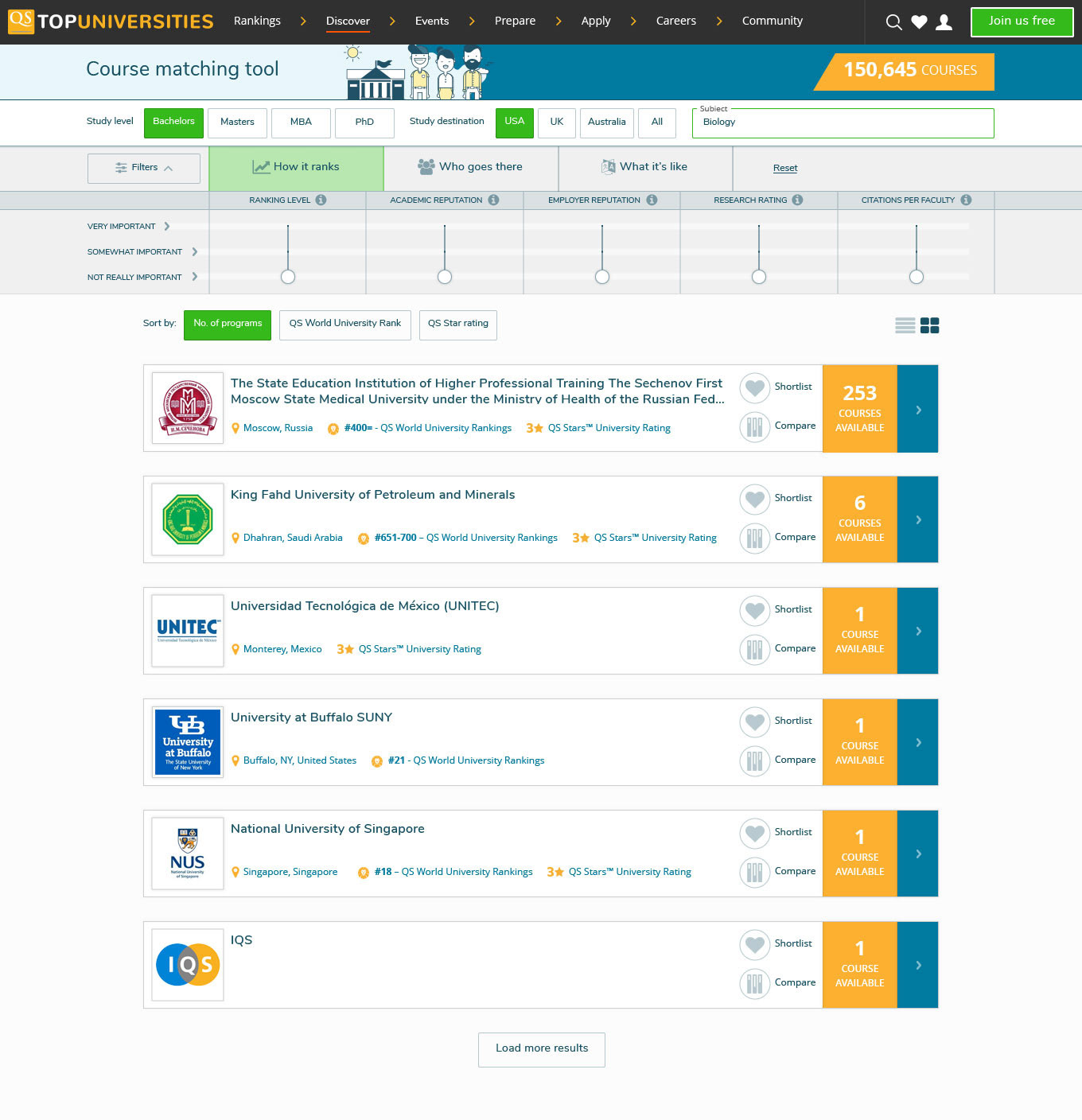The width and height of the screenshot is (1082, 1120).
Task: Click the QS TopUniversities logo
Action: coord(111,21)
